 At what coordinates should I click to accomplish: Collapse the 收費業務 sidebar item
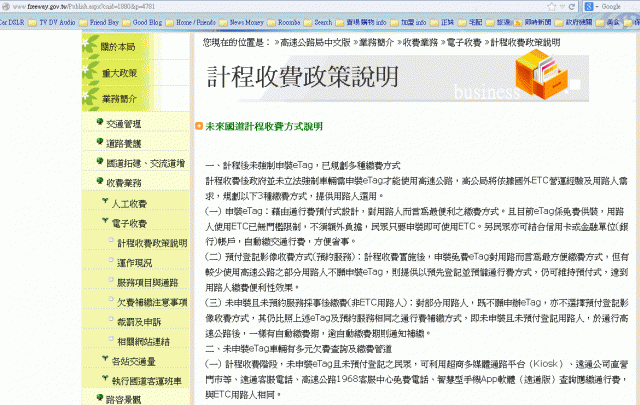coord(124,183)
